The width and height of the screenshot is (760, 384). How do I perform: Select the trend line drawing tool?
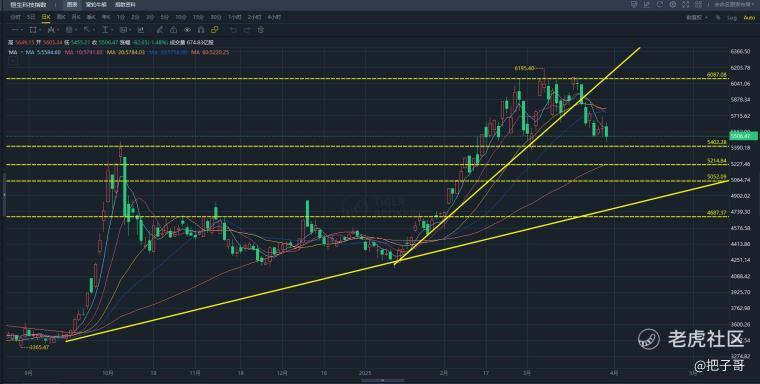(15, 30)
